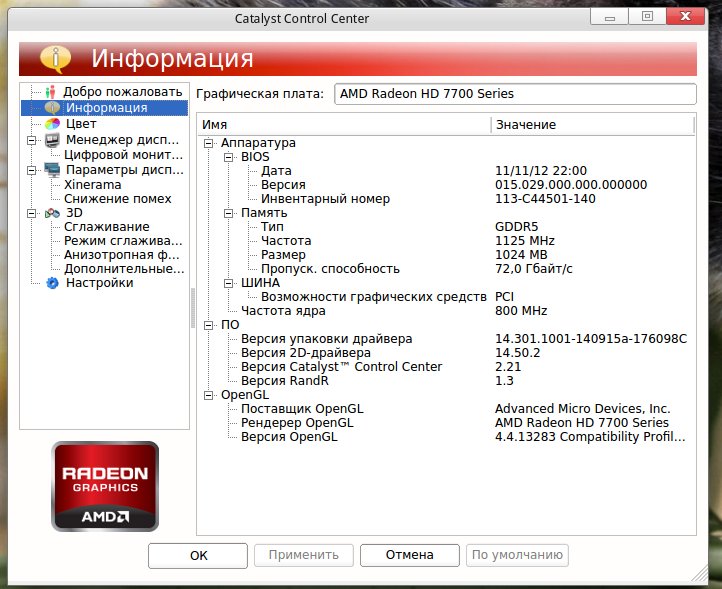Open the Сглаживание page
This screenshot has height=589, width=722.
point(106,227)
